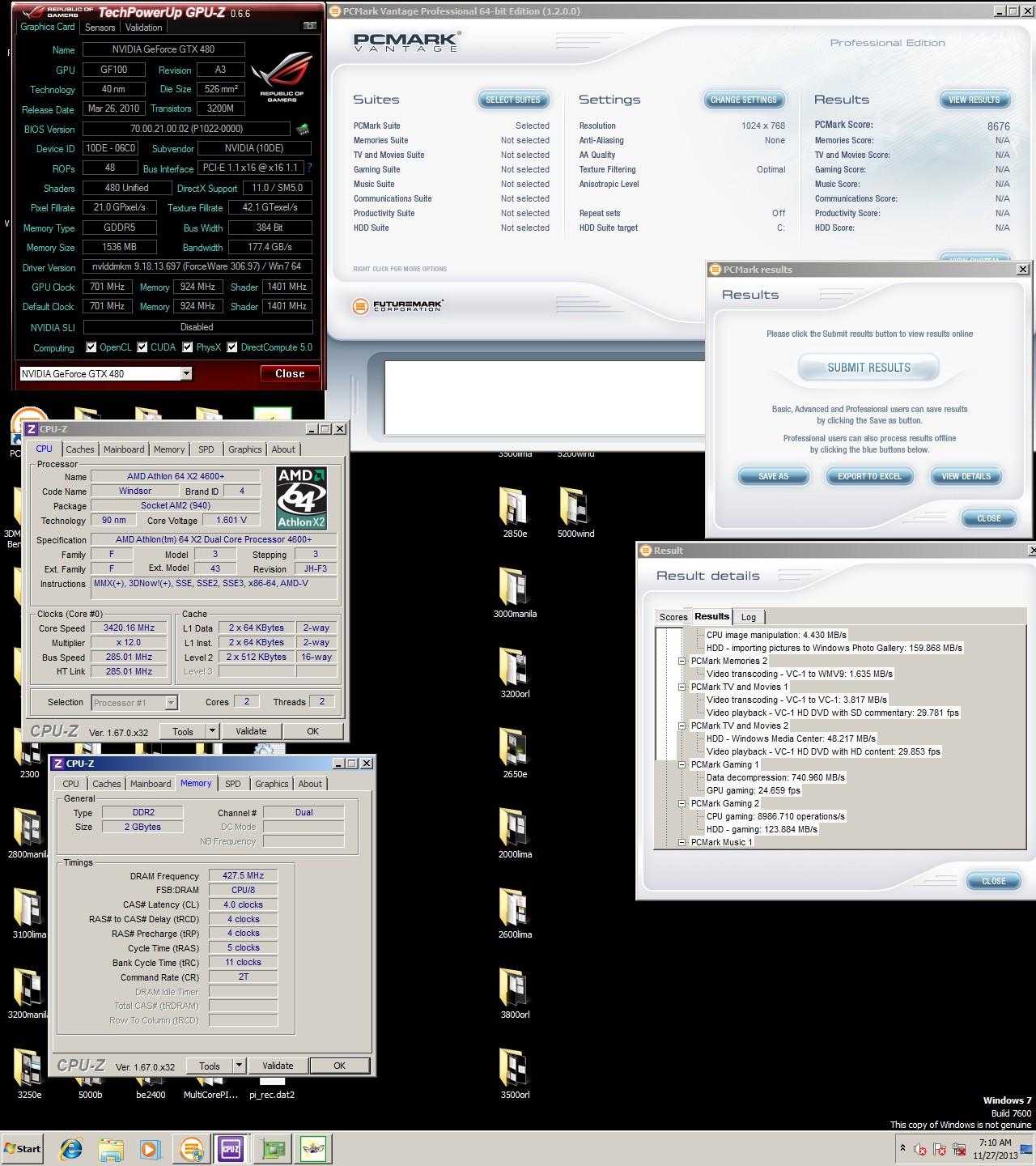The width and height of the screenshot is (1036, 1166).
Task: Collapse the PCMark Gaming 2 node
Action: pos(682,803)
